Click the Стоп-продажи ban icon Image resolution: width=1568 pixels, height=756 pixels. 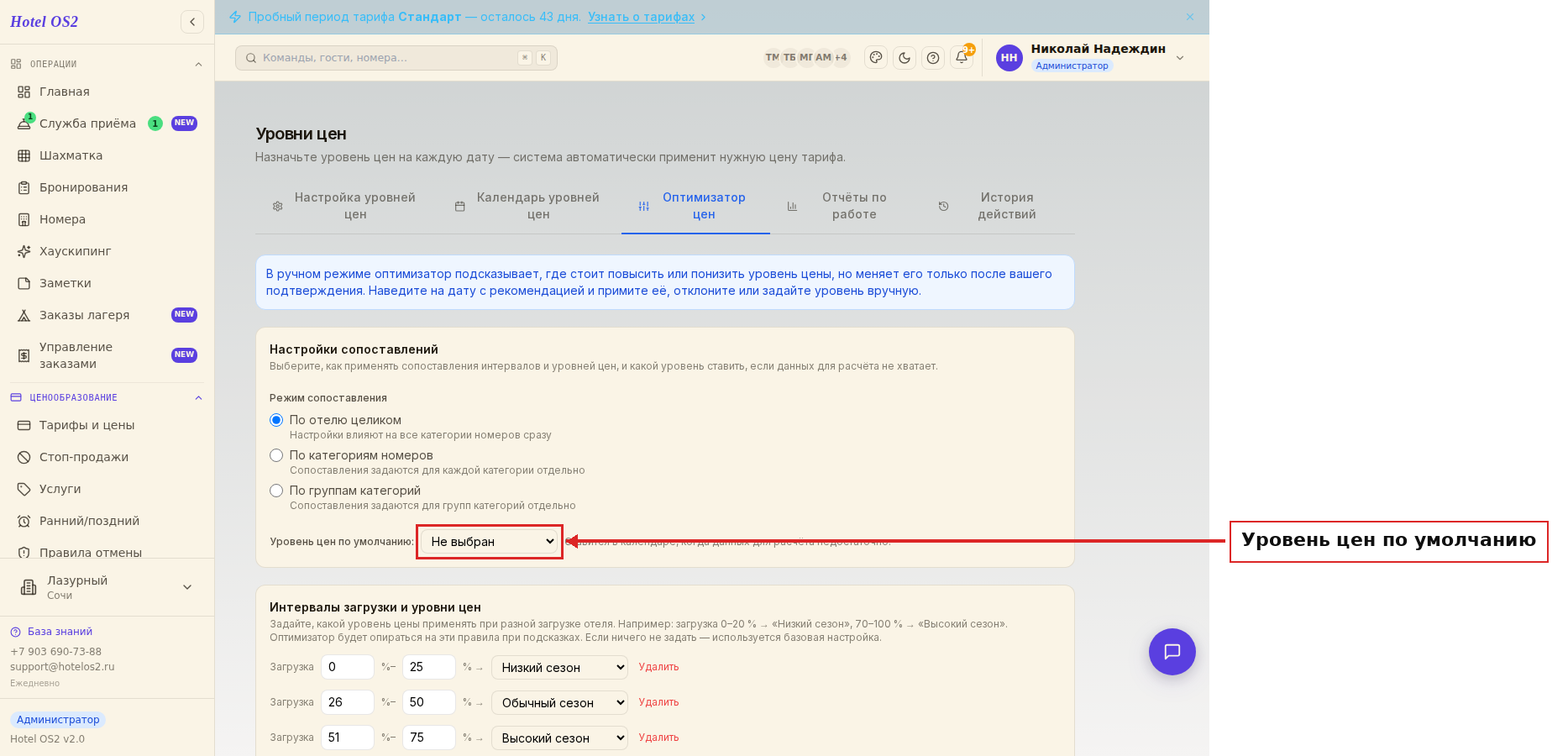pos(24,457)
